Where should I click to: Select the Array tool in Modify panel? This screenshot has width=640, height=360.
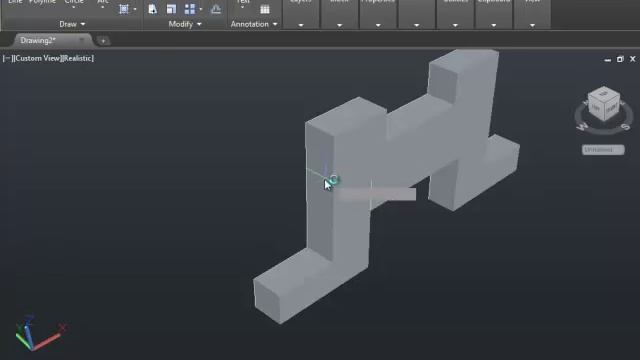tap(190, 9)
